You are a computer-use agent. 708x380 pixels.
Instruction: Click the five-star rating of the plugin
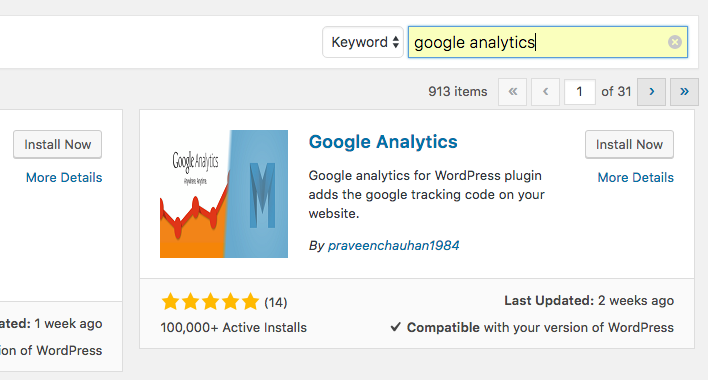(210, 301)
